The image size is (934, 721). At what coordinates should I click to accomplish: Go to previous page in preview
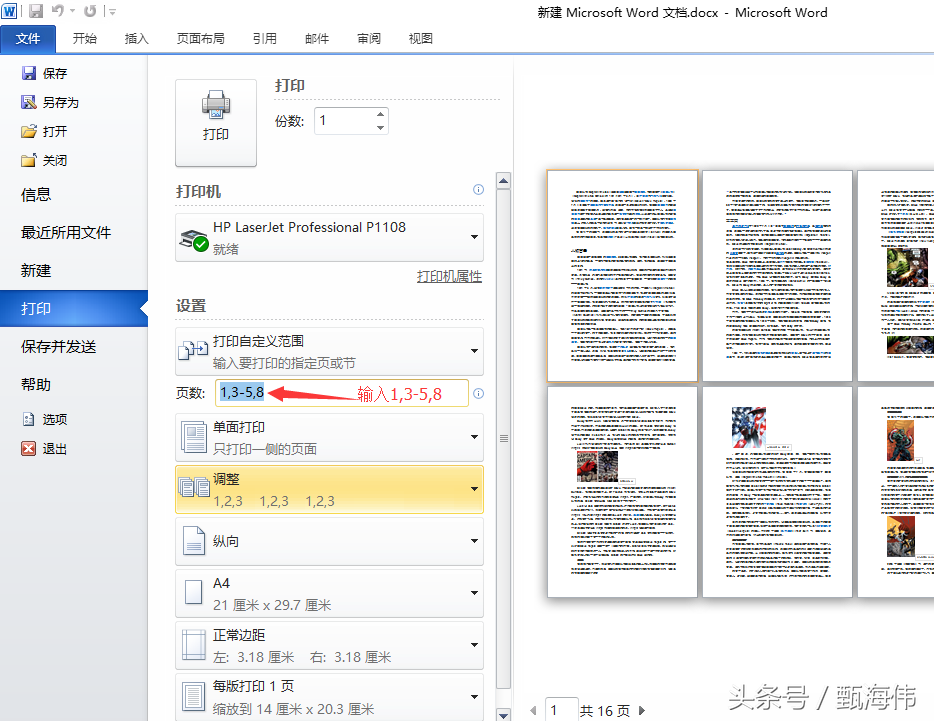click(533, 710)
